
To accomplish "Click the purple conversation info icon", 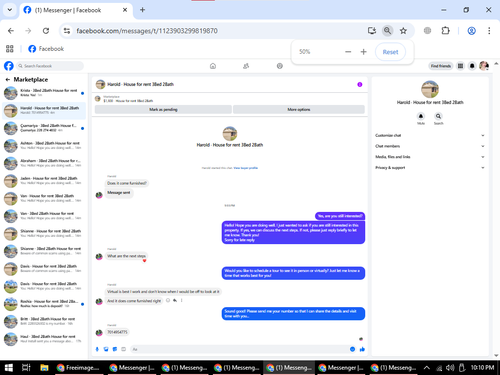I will tap(360, 84).
